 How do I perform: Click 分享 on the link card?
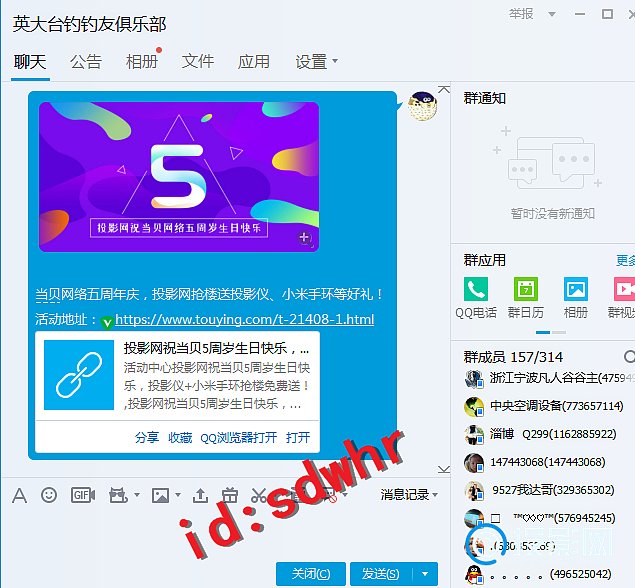click(x=147, y=437)
